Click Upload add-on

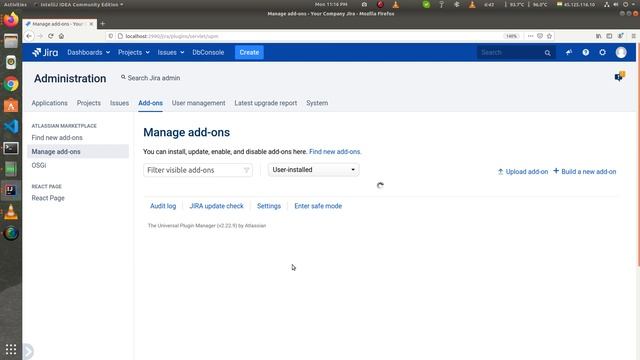[523, 171]
